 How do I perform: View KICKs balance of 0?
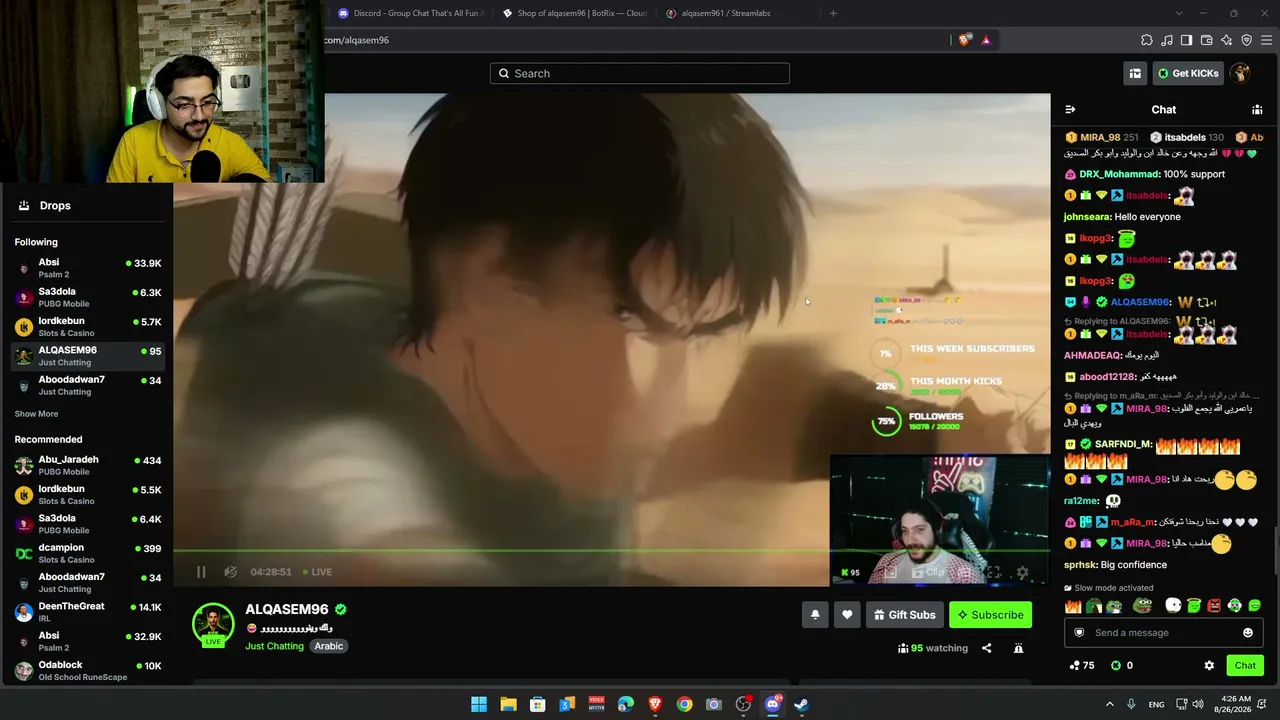[x=1122, y=665]
